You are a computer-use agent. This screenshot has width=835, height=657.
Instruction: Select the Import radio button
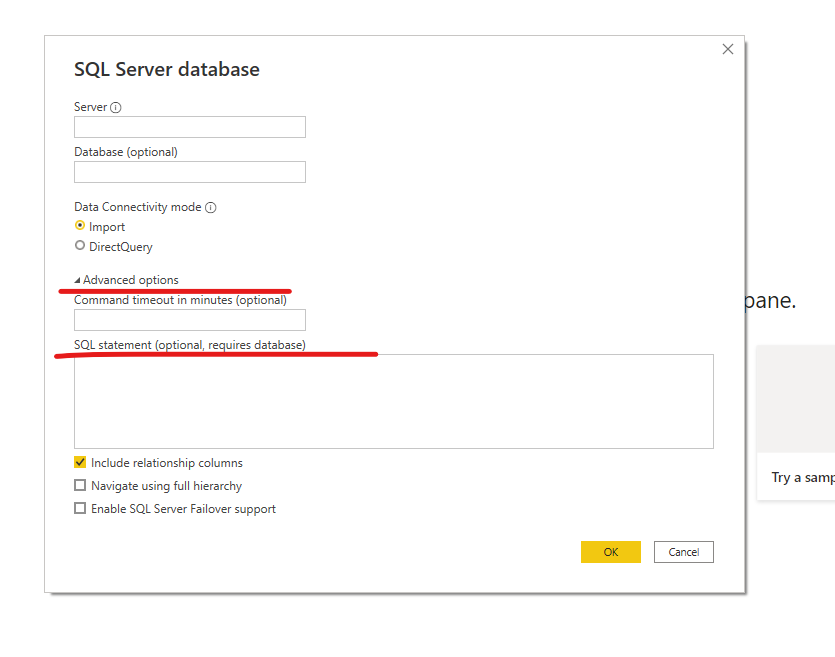click(80, 226)
